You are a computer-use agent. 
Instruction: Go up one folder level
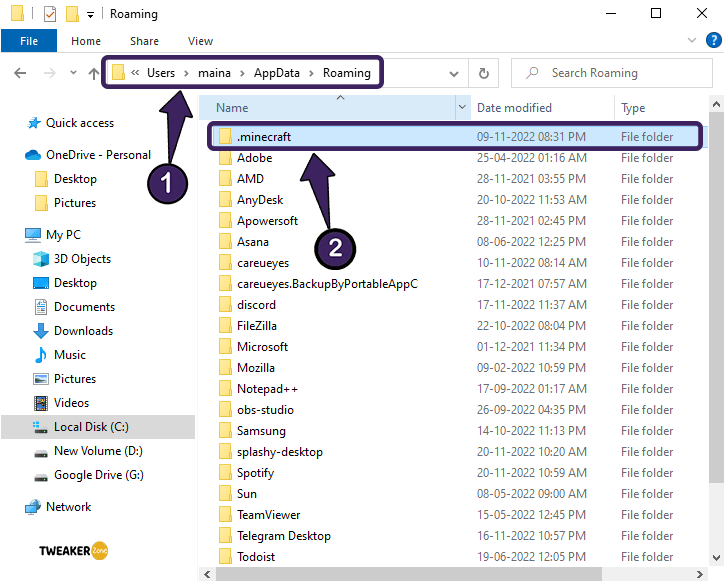(x=94, y=73)
